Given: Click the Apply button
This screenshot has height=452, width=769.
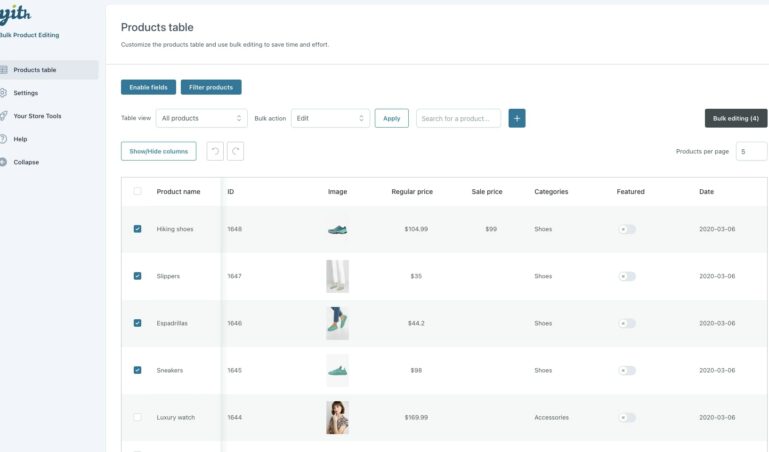Looking at the screenshot, I should [x=391, y=118].
